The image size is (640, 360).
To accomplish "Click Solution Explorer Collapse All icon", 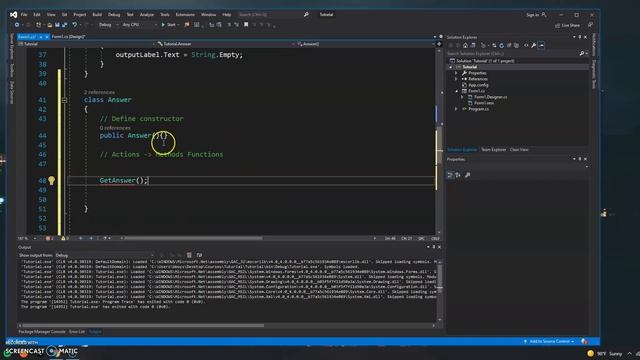I will [509, 45].
